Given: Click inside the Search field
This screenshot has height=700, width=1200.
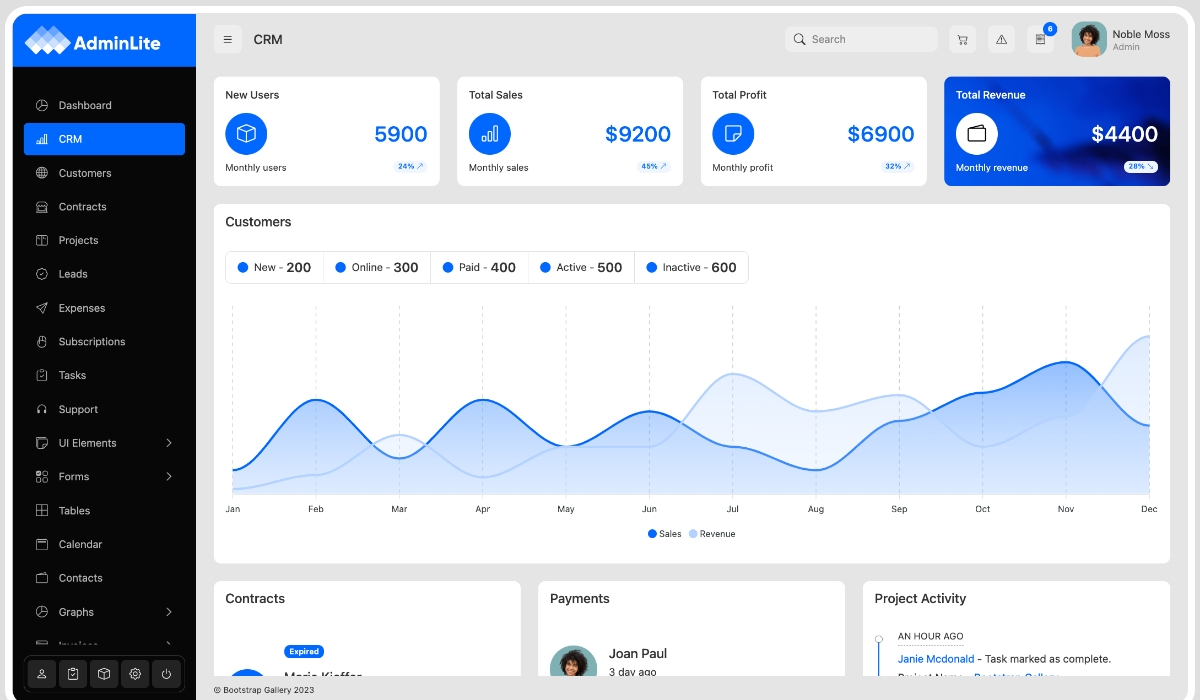Looking at the screenshot, I should tap(861, 39).
